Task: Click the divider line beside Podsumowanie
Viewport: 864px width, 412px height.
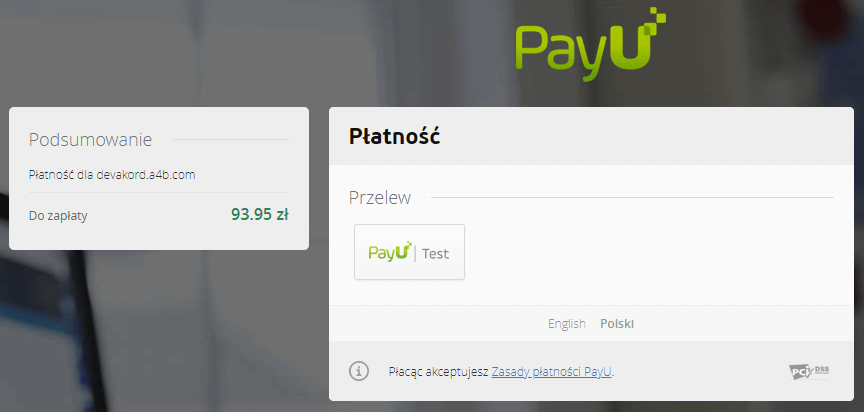Action: click(x=231, y=139)
